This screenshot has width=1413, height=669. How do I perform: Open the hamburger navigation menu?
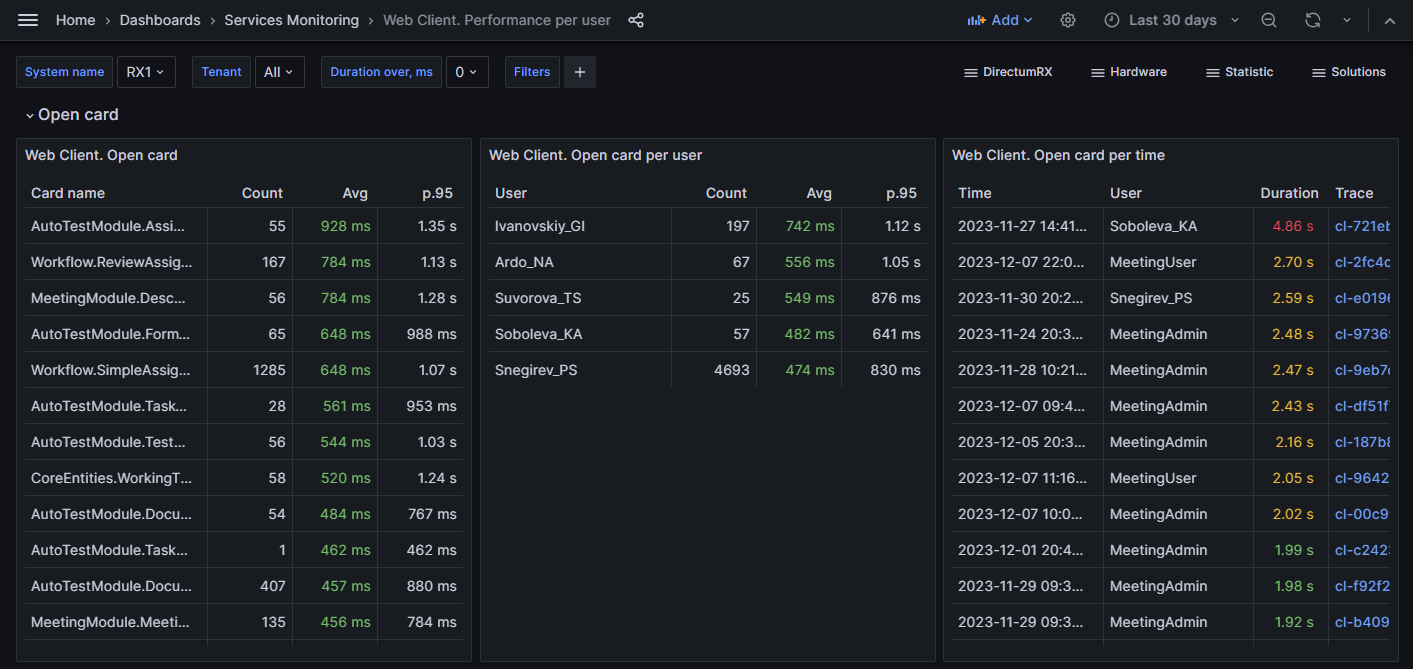tap(28, 20)
